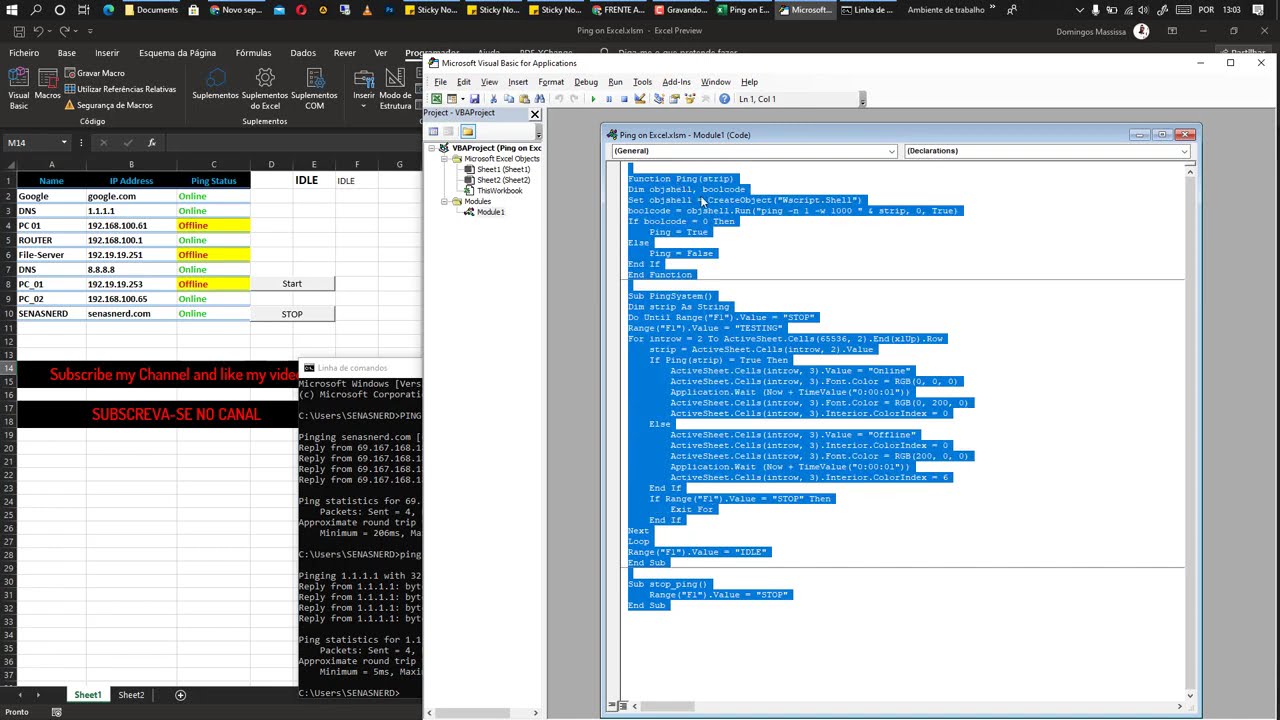Click VBA Help question mark icon
The width and height of the screenshot is (1280, 720).
coord(724,99)
